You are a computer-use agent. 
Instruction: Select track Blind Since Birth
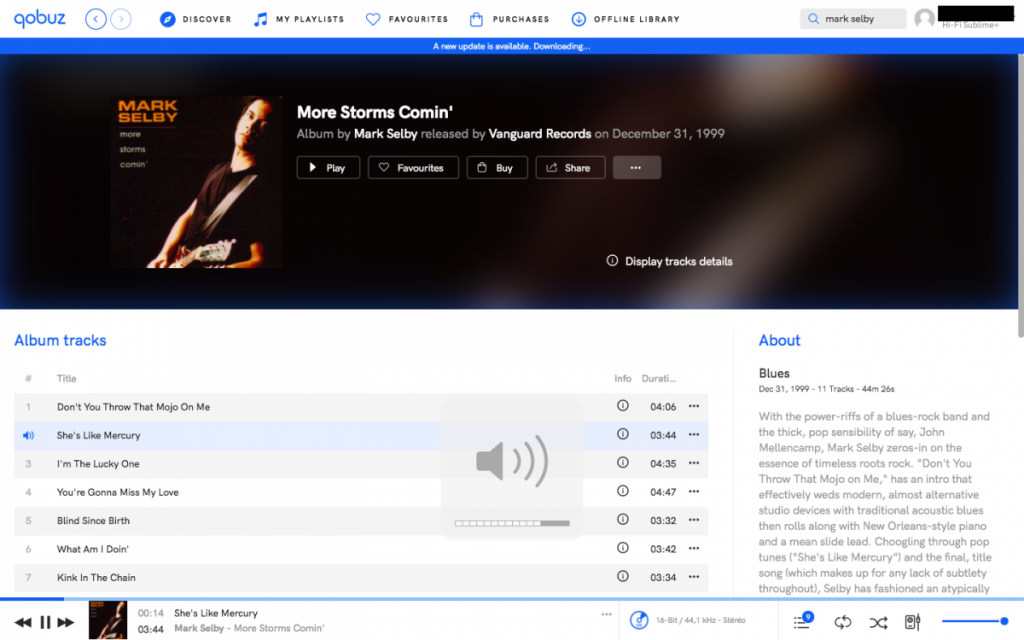coord(360,520)
